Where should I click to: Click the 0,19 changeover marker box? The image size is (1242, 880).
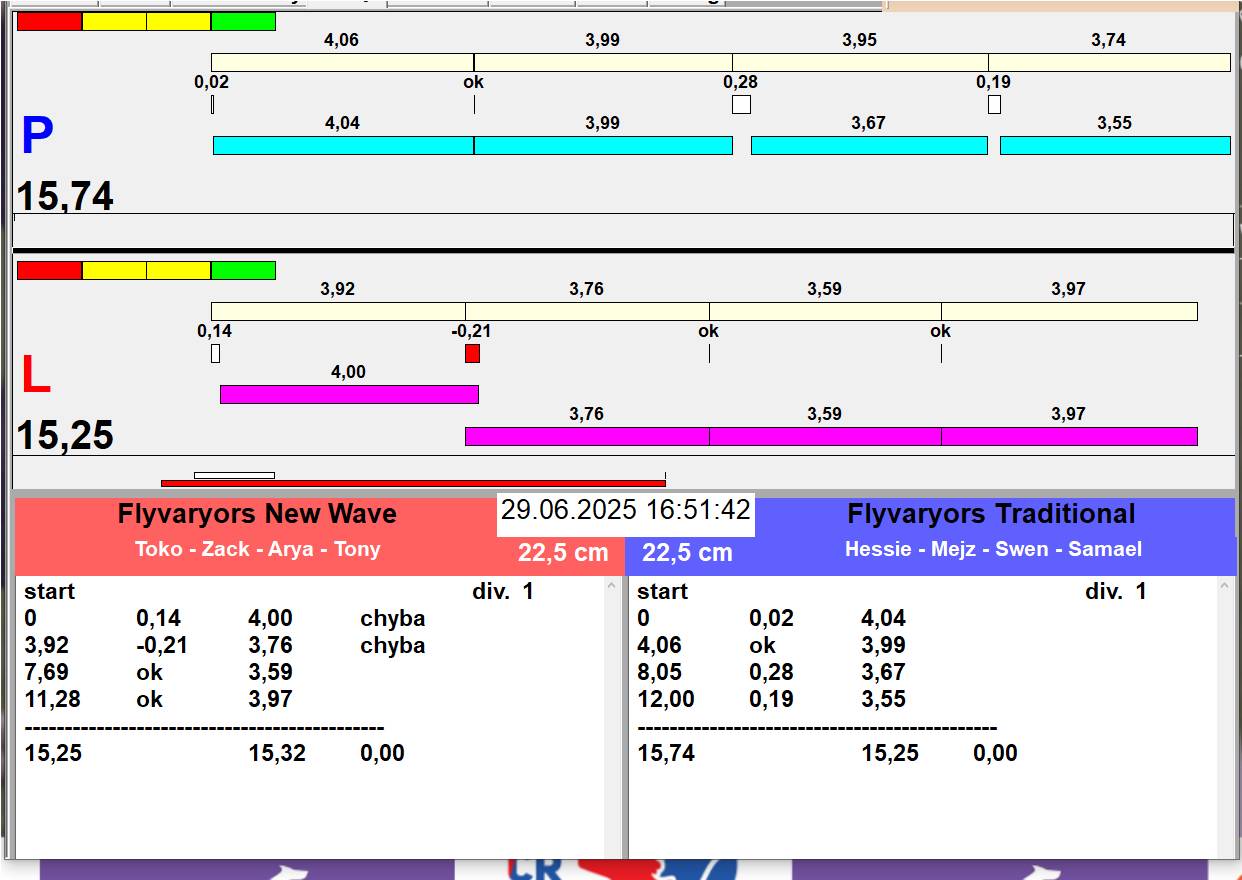click(994, 104)
